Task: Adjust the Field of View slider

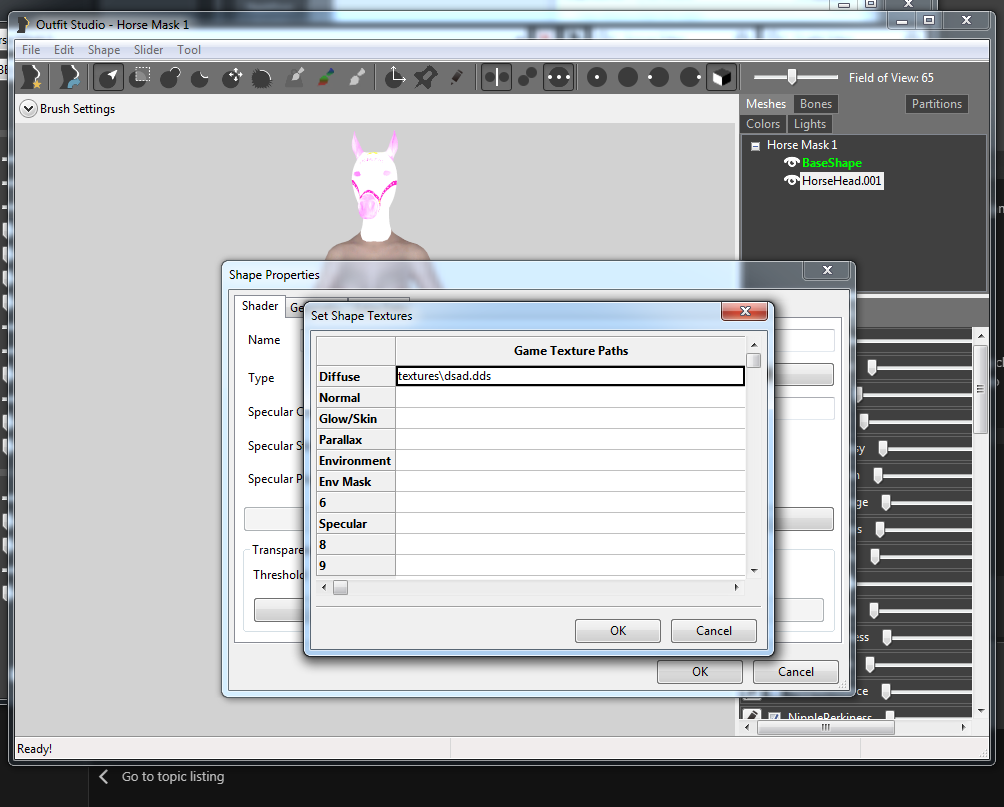Action: (x=792, y=77)
